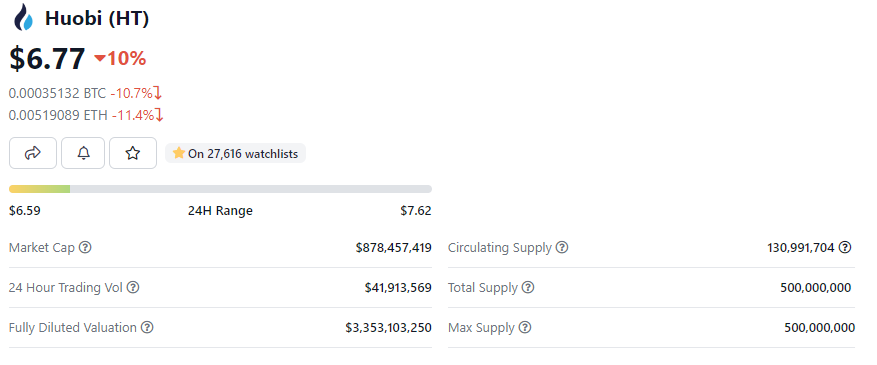Image resolution: width=877 pixels, height=365 pixels.
Task: Select the Huobi (HT) title
Action: pyautogui.click(x=97, y=18)
